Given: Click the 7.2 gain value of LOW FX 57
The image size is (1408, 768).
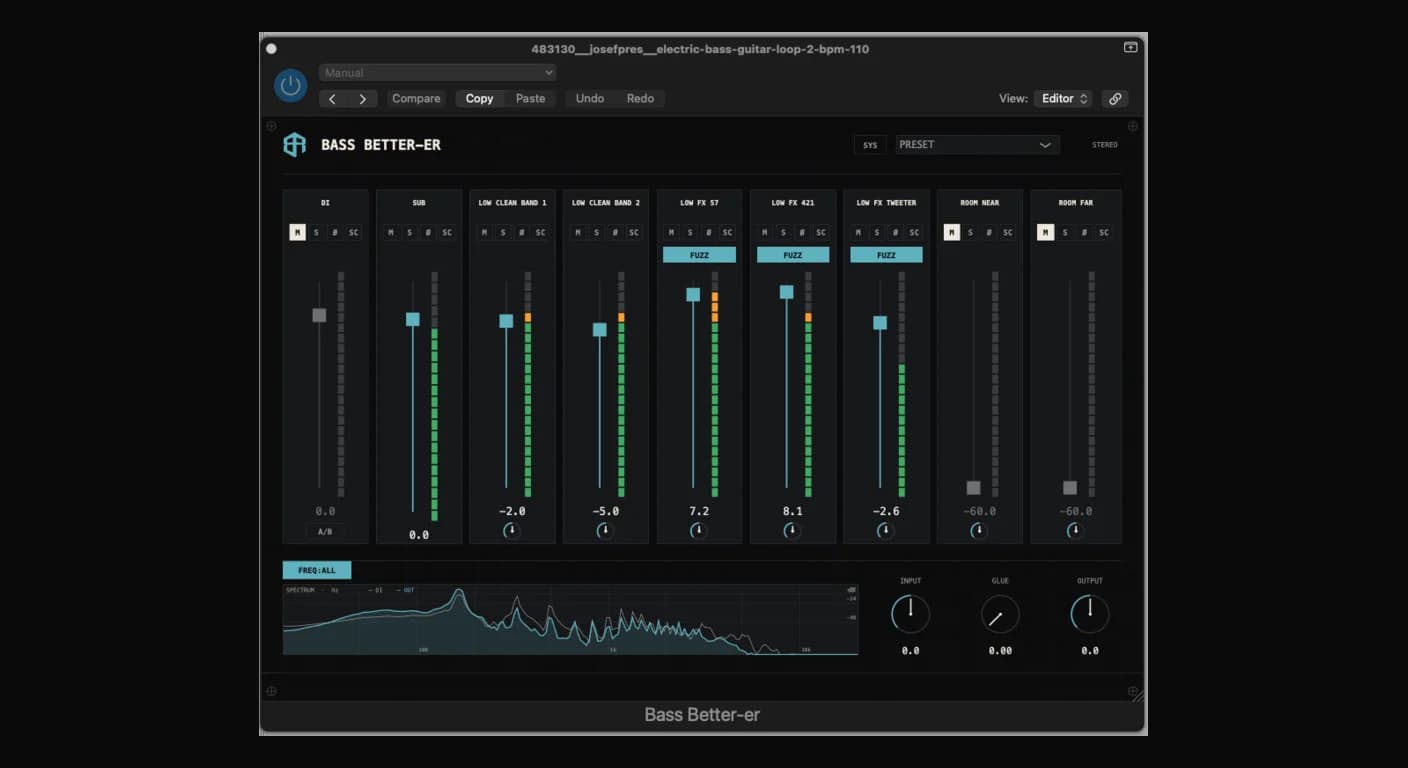Looking at the screenshot, I should point(699,511).
